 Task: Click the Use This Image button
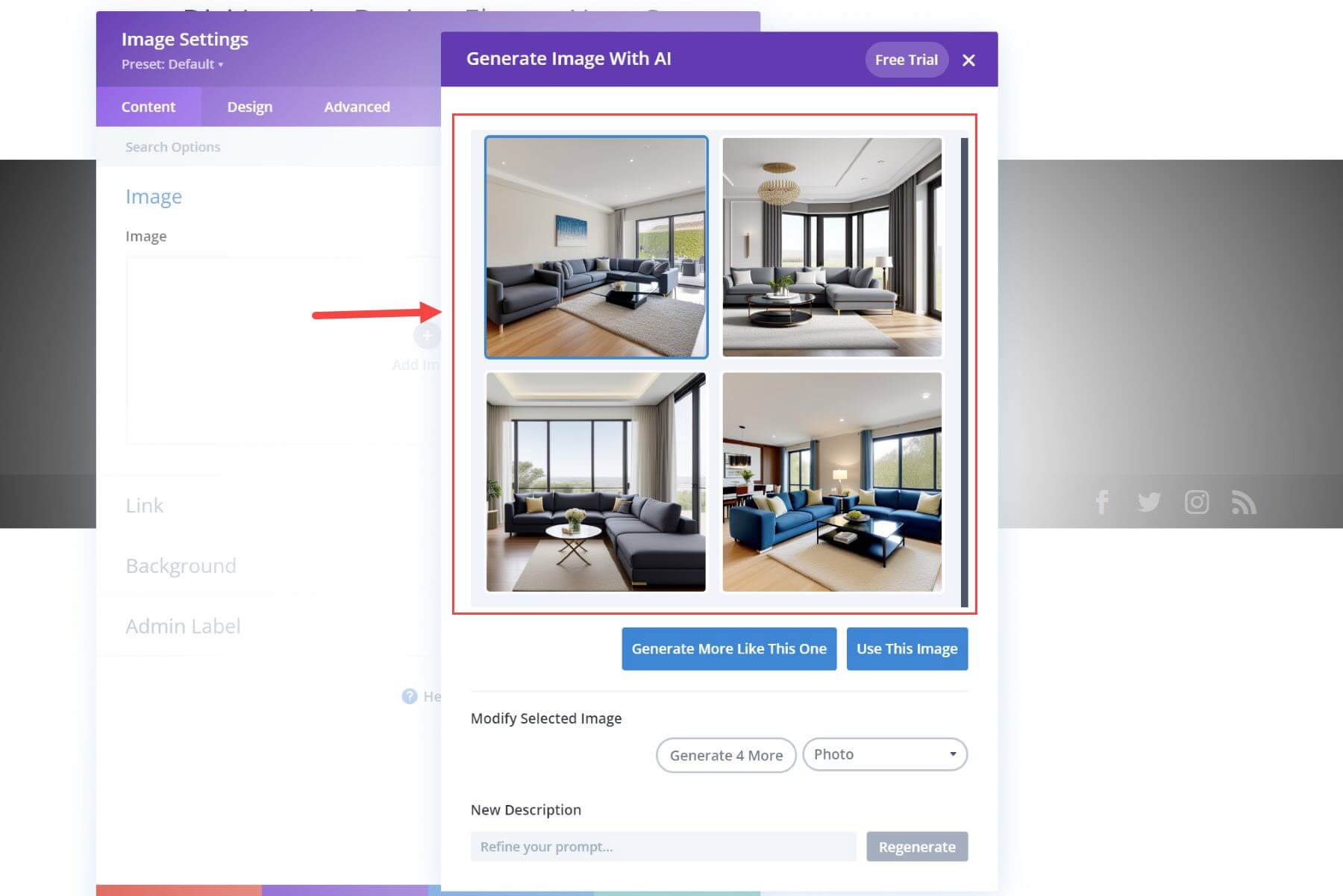(907, 648)
